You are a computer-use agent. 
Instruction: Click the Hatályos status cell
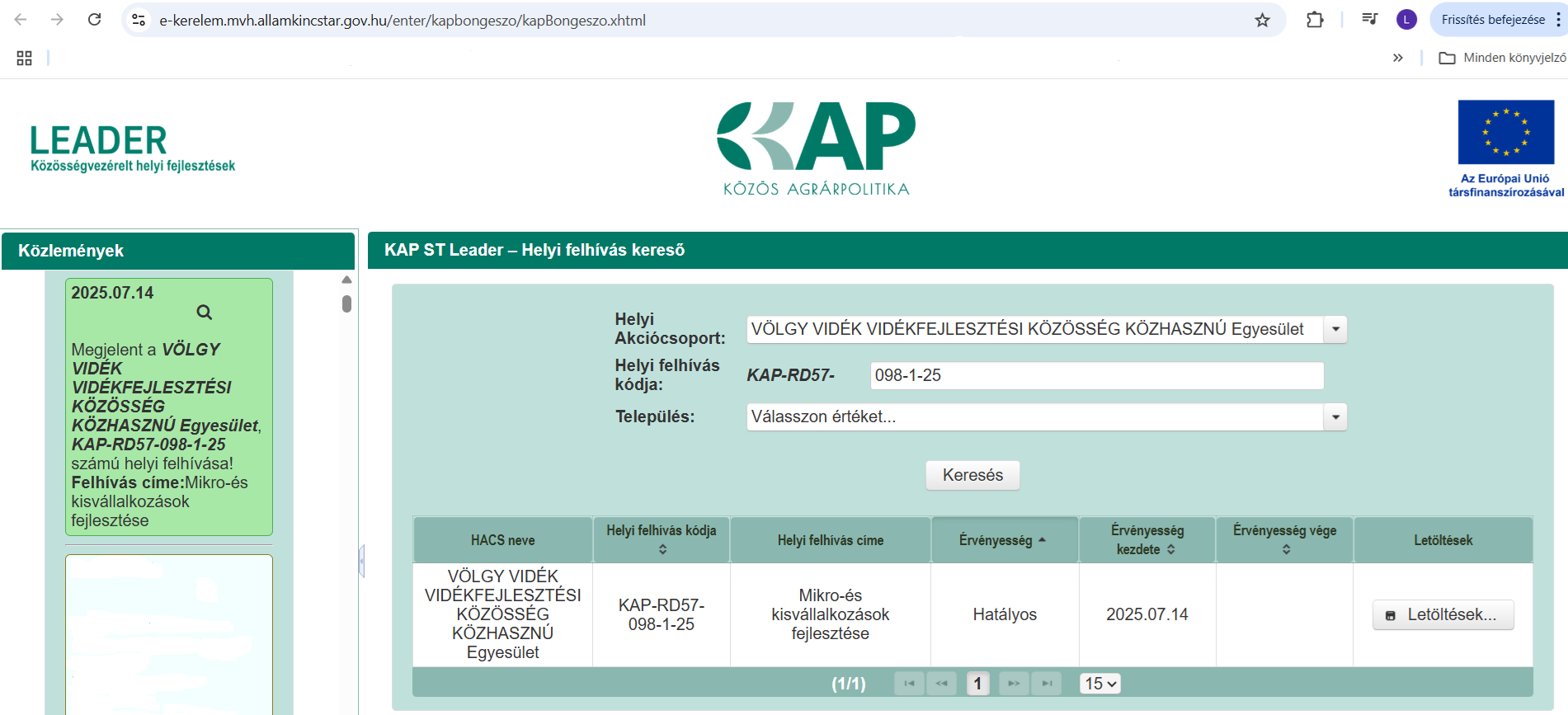pyautogui.click(x=1005, y=614)
